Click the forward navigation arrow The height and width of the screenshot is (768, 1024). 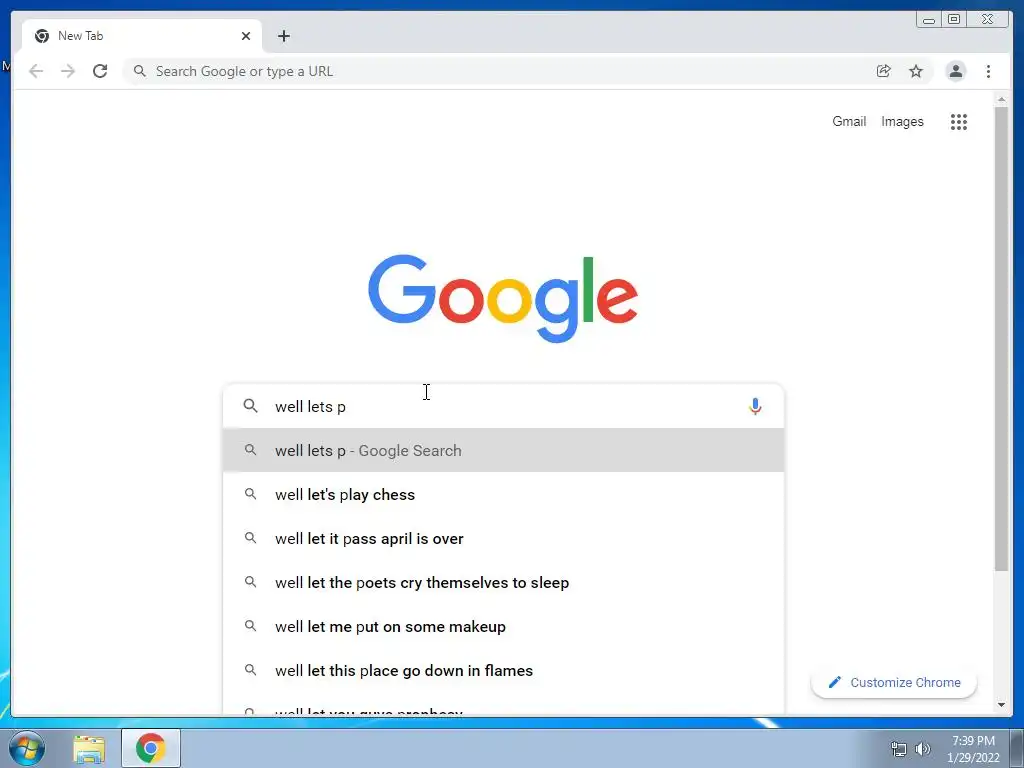point(68,71)
